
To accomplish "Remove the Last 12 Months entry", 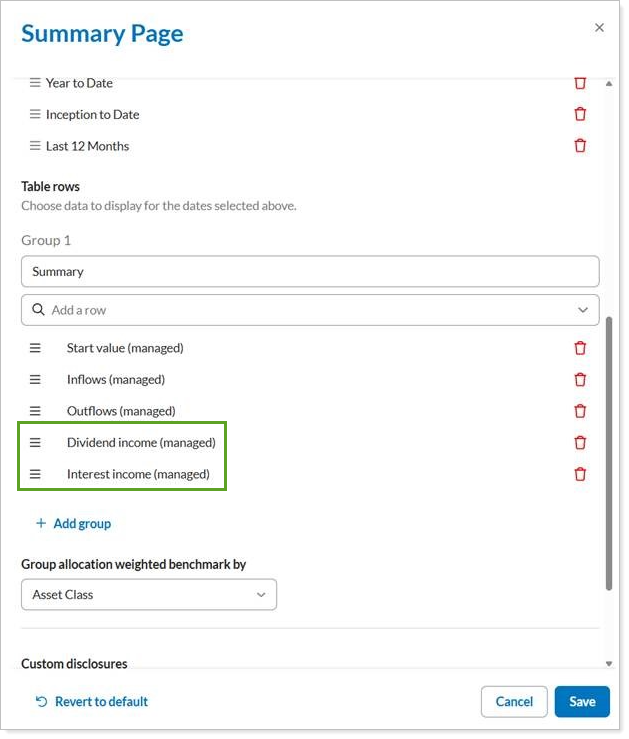I will point(580,146).
